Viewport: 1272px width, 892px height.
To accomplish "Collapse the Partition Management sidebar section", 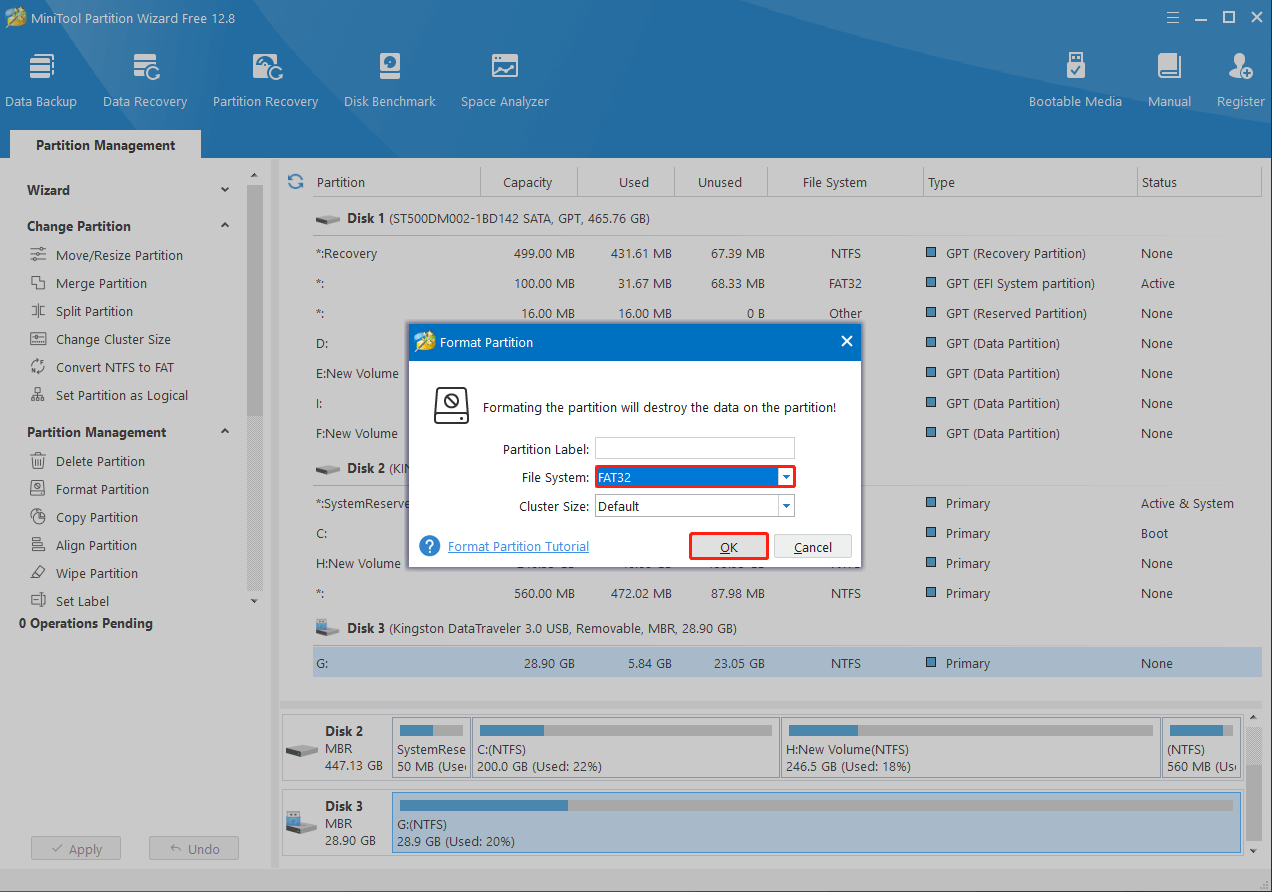I will pyautogui.click(x=225, y=432).
